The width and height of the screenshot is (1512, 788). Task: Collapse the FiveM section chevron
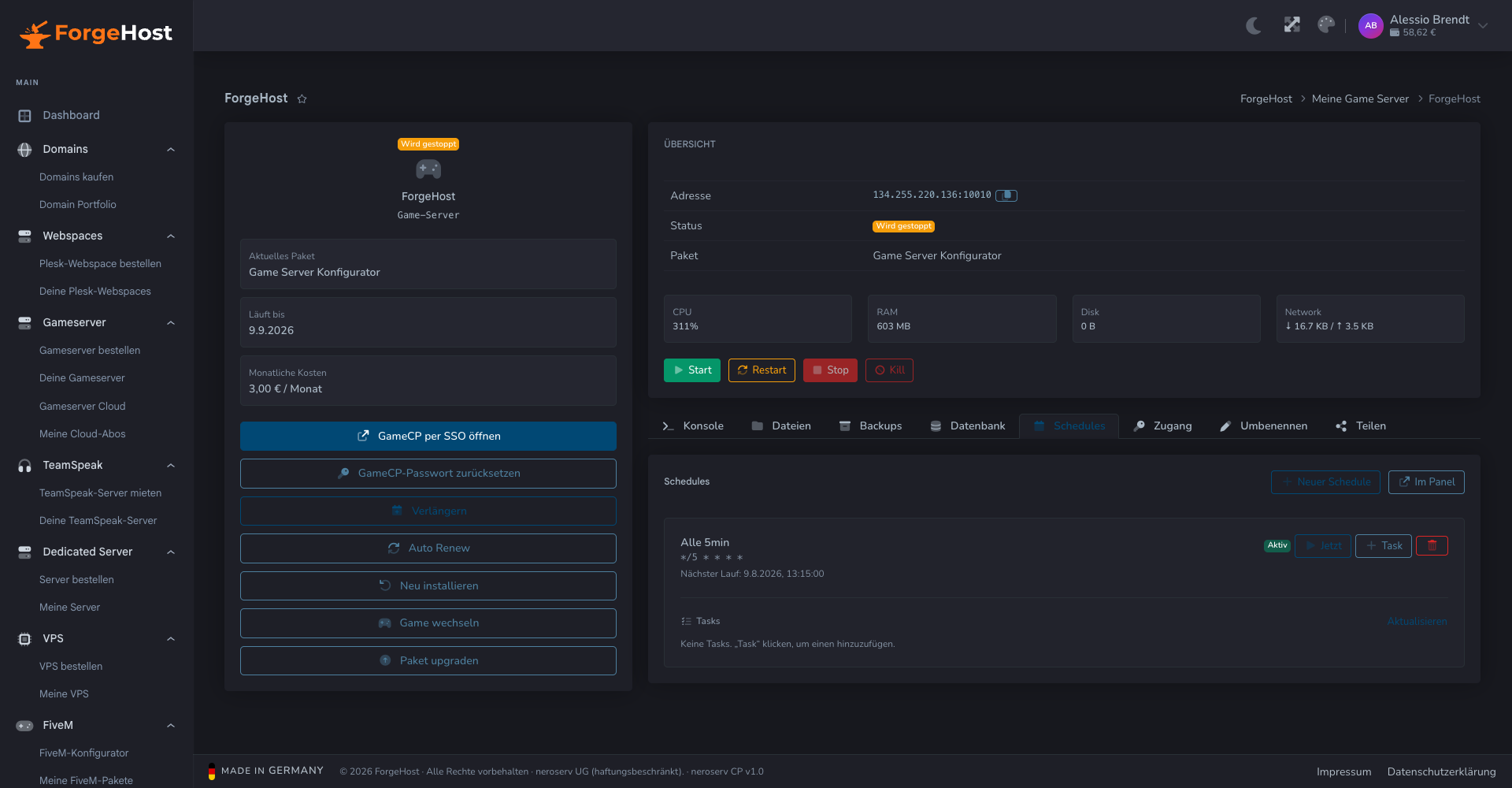[x=171, y=726]
